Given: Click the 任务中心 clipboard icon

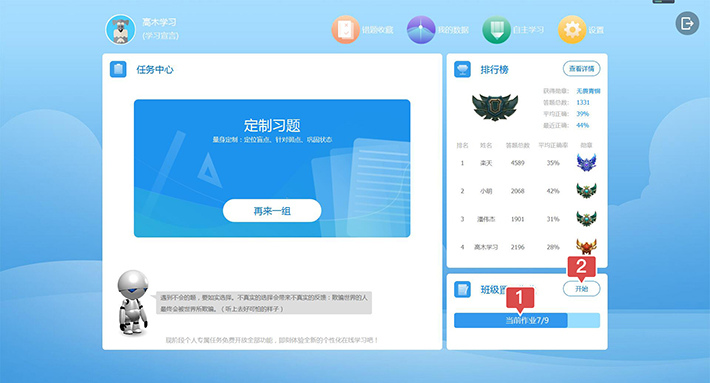Looking at the screenshot, I should [118, 69].
